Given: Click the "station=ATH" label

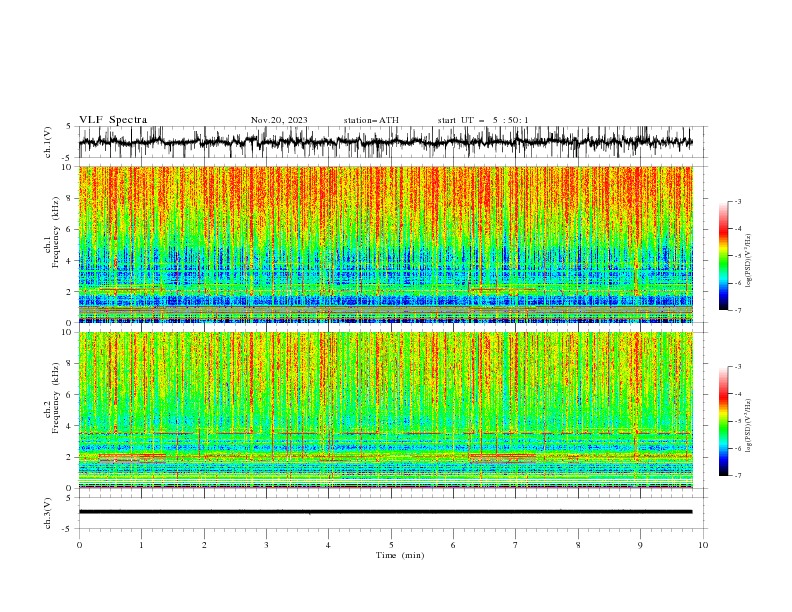Looking at the screenshot, I should 371,120.
